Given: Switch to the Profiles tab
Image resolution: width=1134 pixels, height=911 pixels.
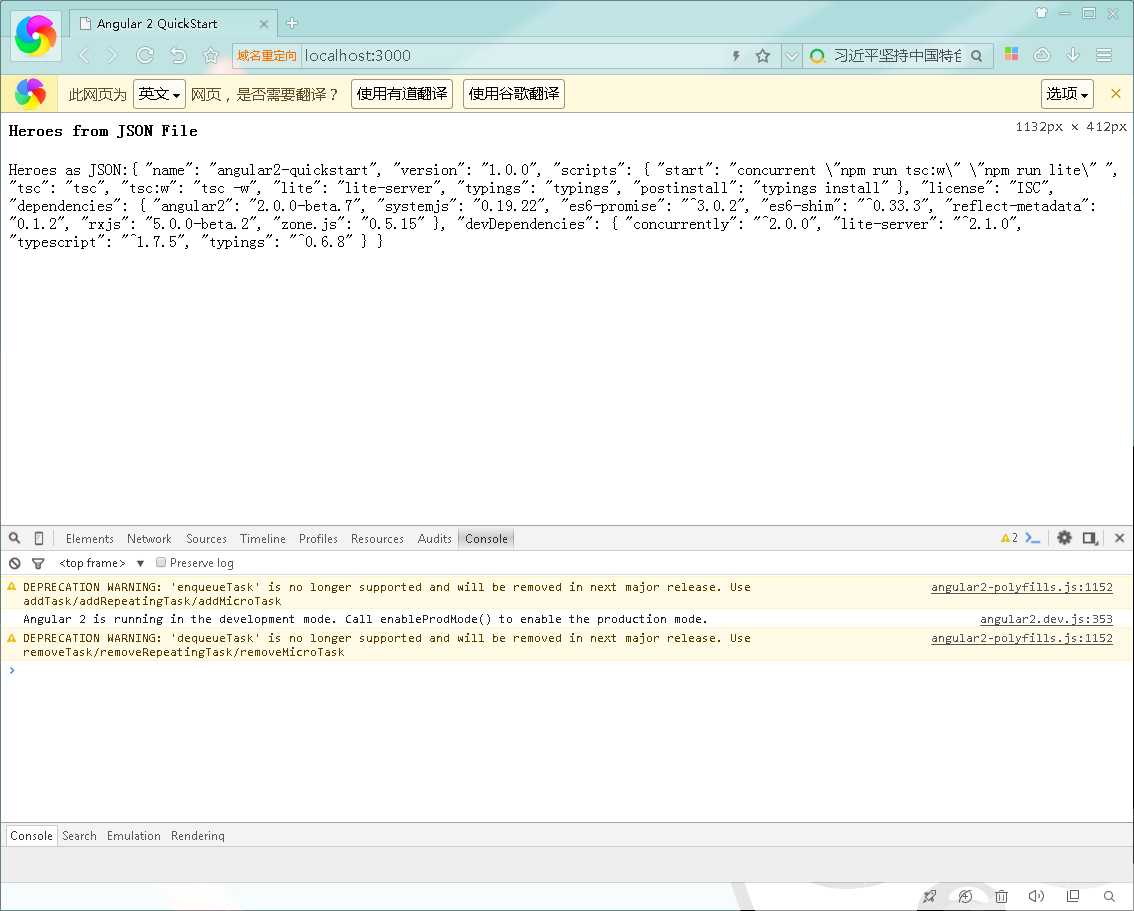Looking at the screenshot, I should 318,539.
